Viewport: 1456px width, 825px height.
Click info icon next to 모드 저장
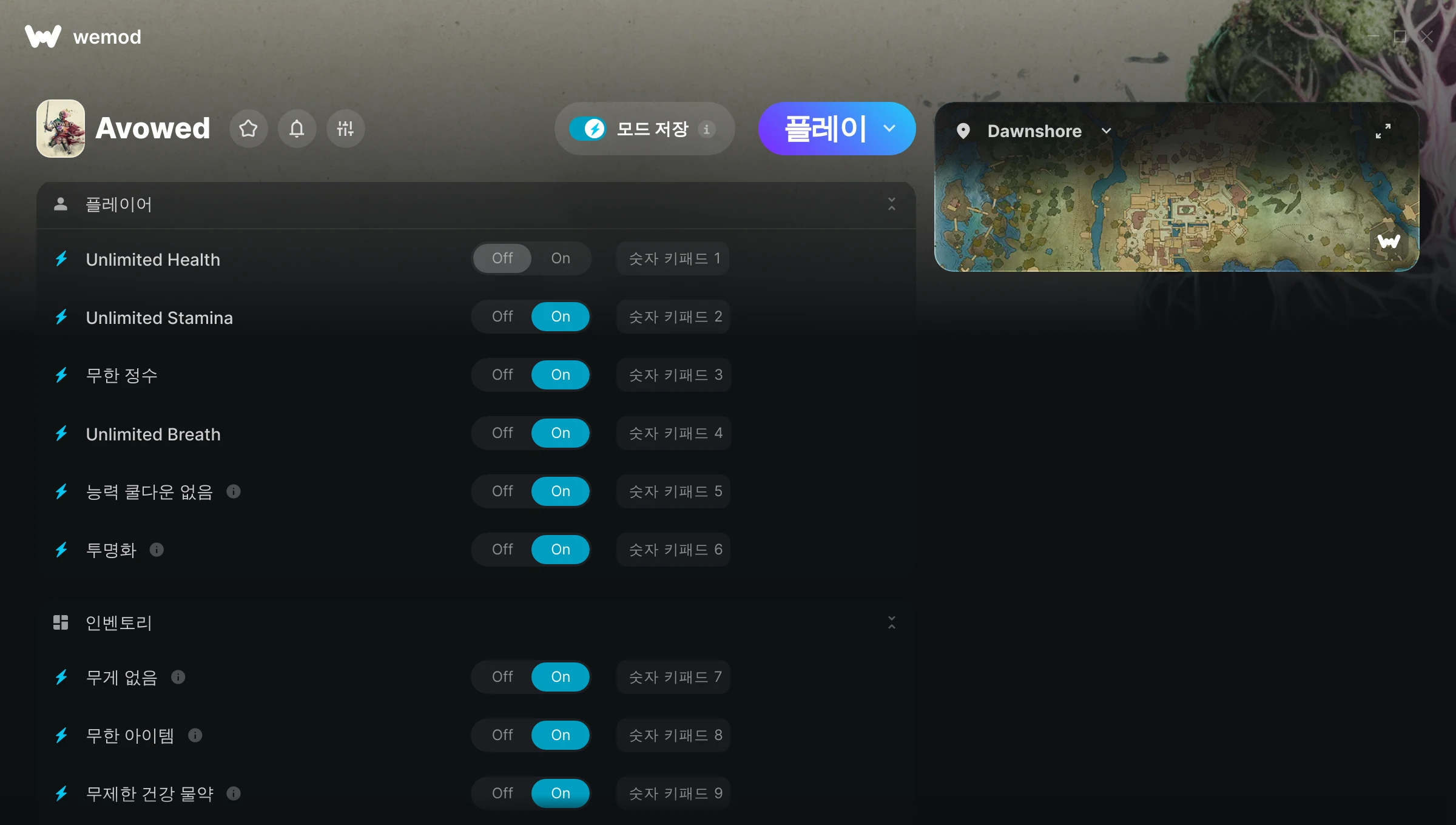706,129
